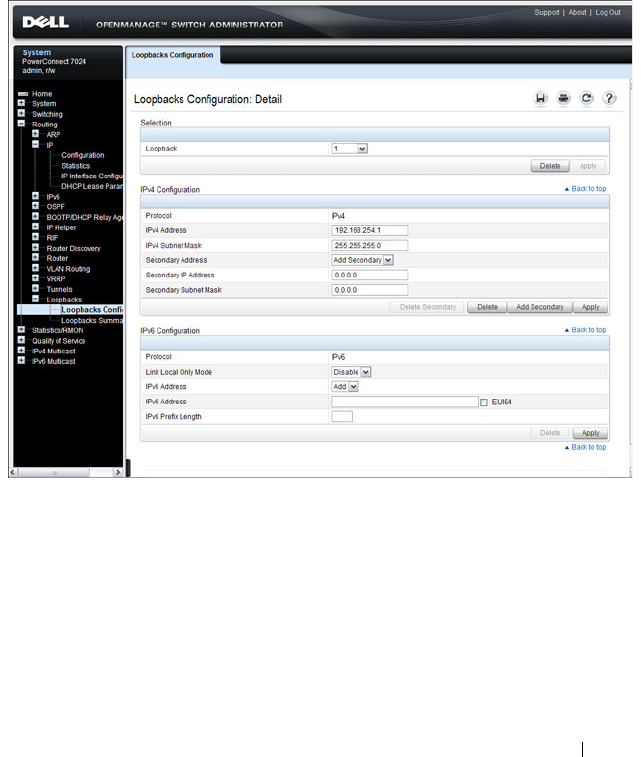
Task: Expand the Quality of Service node
Action: tap(21, 340)
